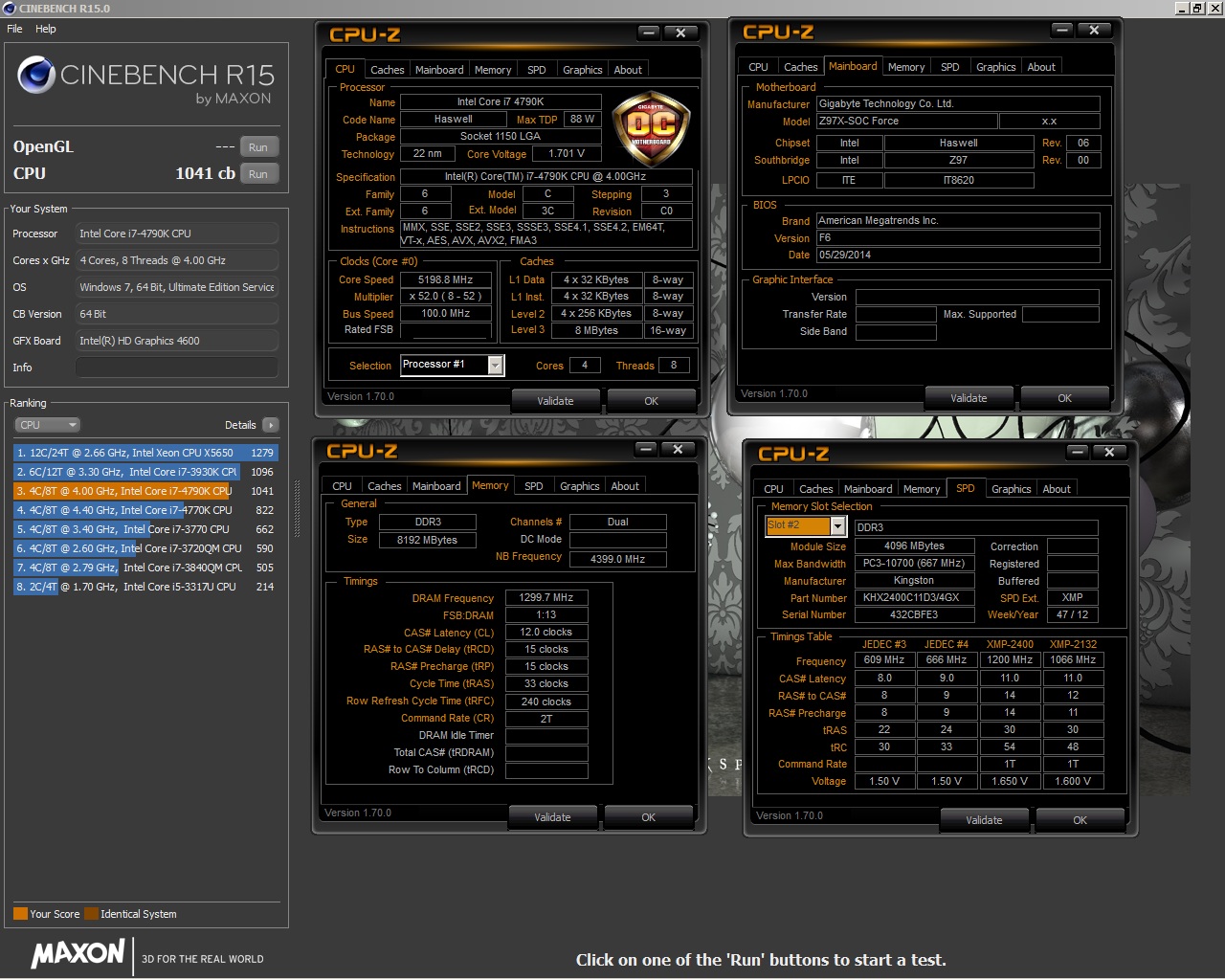
Task: Click the DRAM Frequency 1299.7 MHz value
Action: pos(546,597)
